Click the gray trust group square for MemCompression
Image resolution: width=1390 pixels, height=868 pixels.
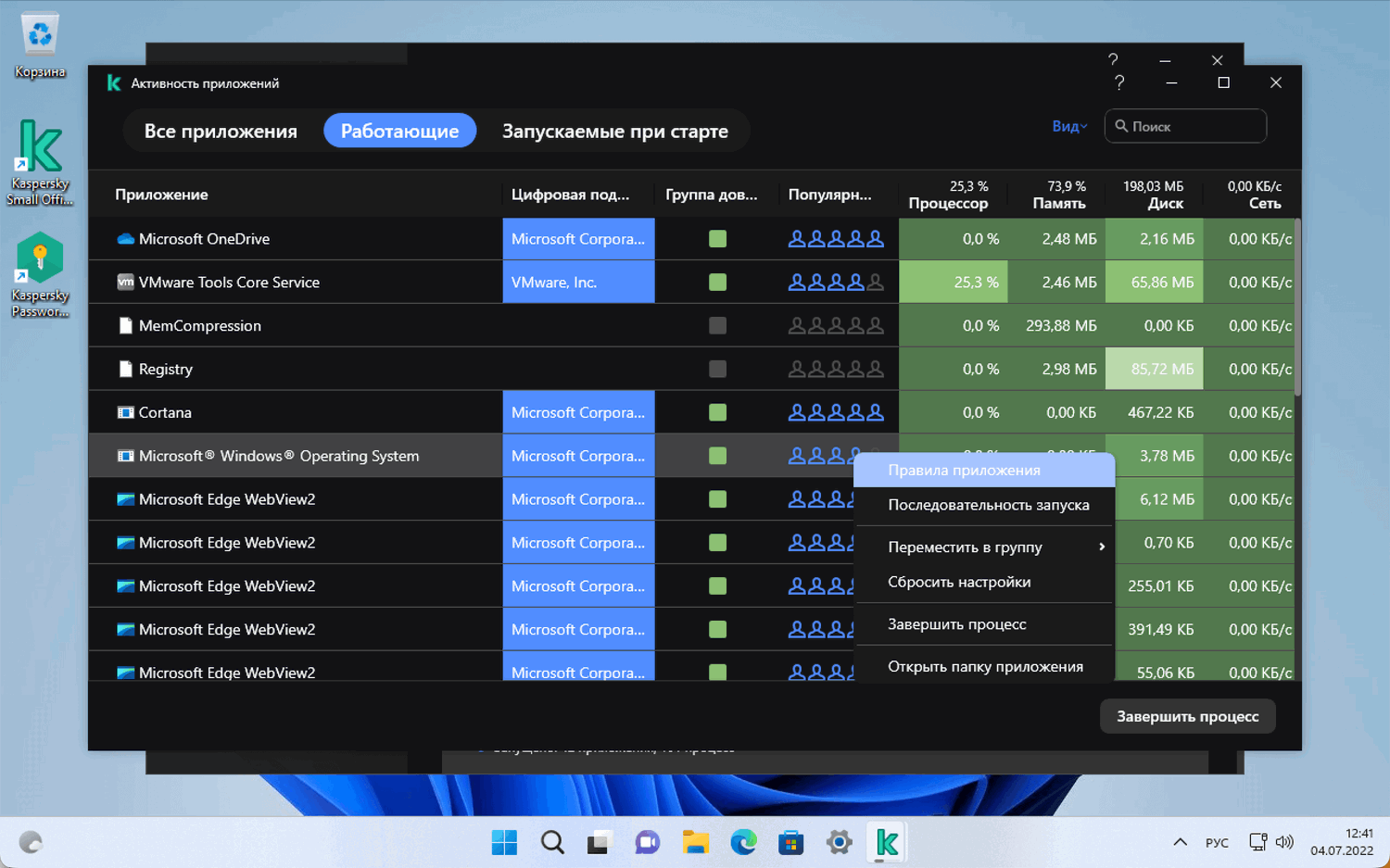coord(717,326)
